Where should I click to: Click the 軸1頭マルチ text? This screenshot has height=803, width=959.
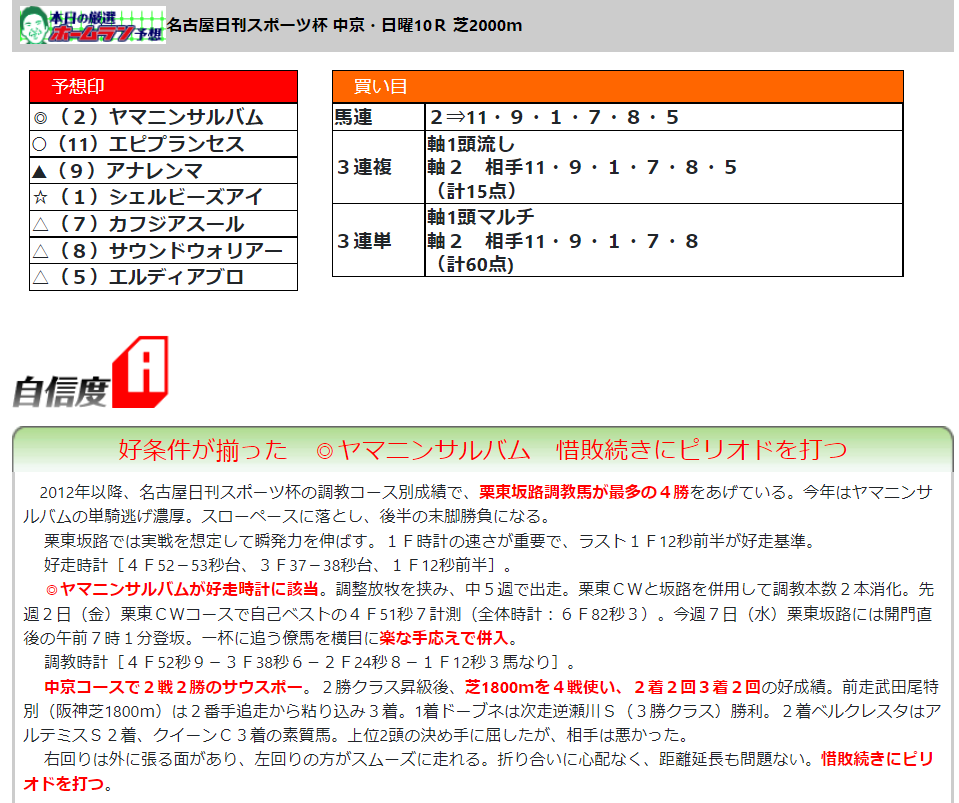pos(481,216)
